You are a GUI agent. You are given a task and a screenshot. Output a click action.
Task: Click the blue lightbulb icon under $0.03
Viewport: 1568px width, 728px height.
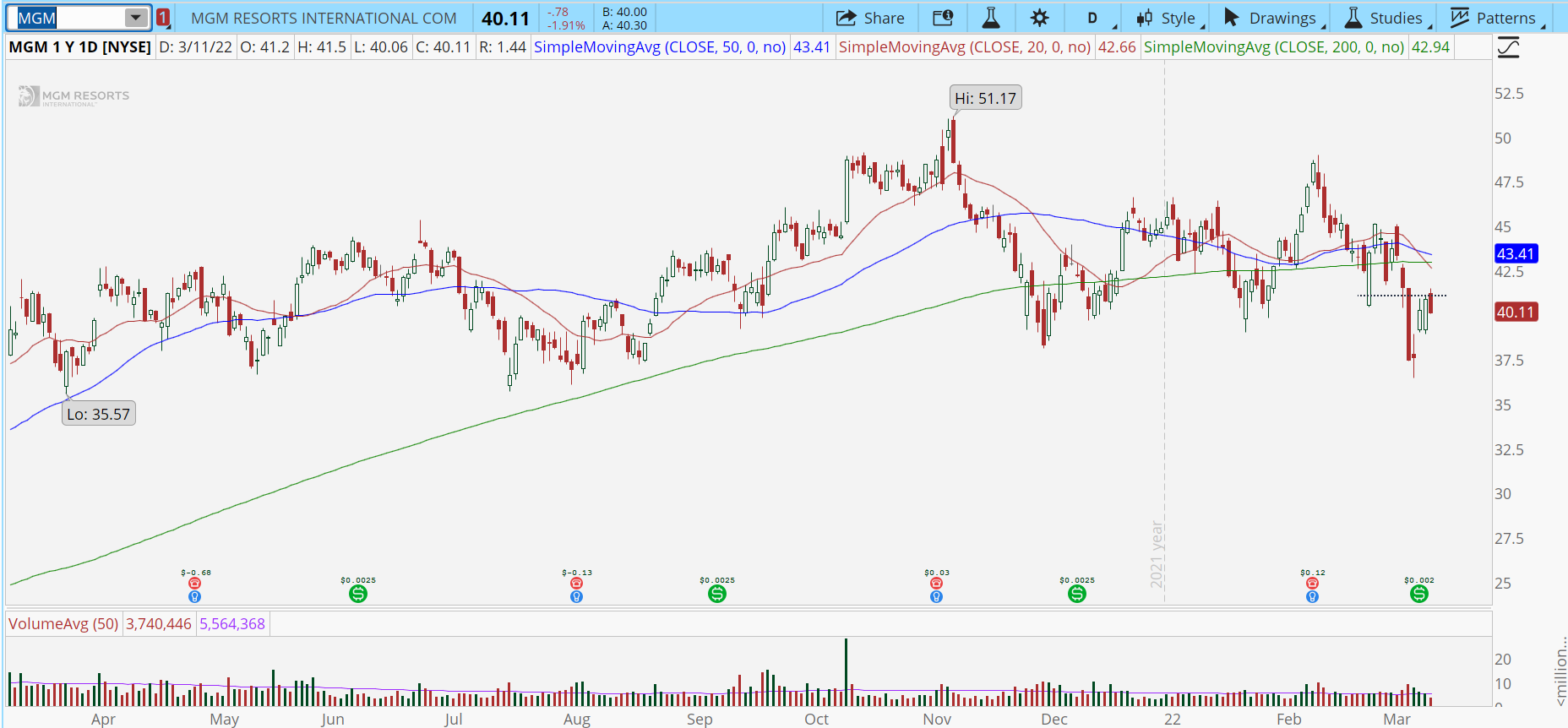936,596
